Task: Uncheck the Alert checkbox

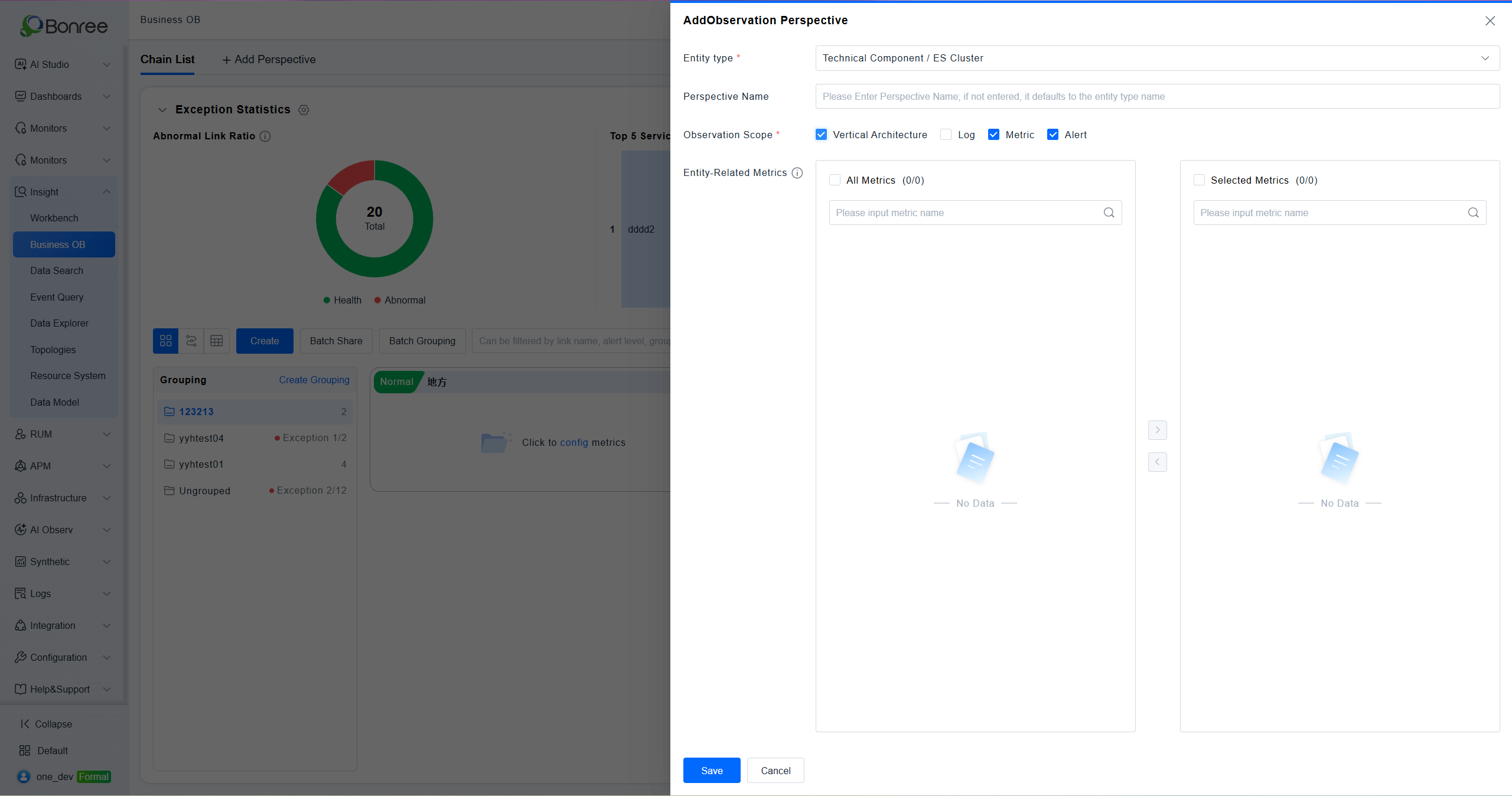Action: point(1052,135)
